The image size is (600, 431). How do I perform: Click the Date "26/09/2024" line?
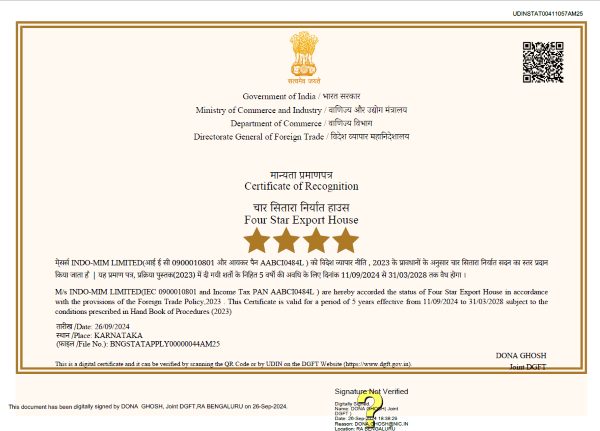(93, 327)
